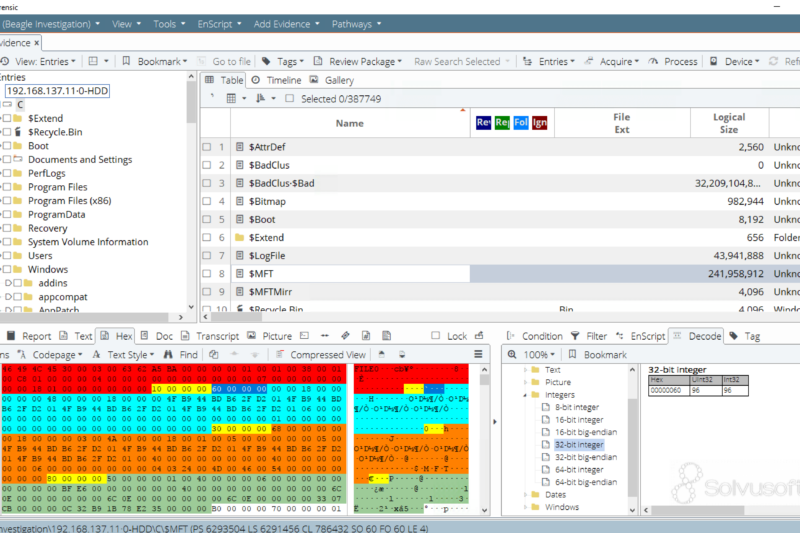Click the sort order icon near Selected
Image resolution: width=800 pixels, height=533 pixels.
[261, 98]
